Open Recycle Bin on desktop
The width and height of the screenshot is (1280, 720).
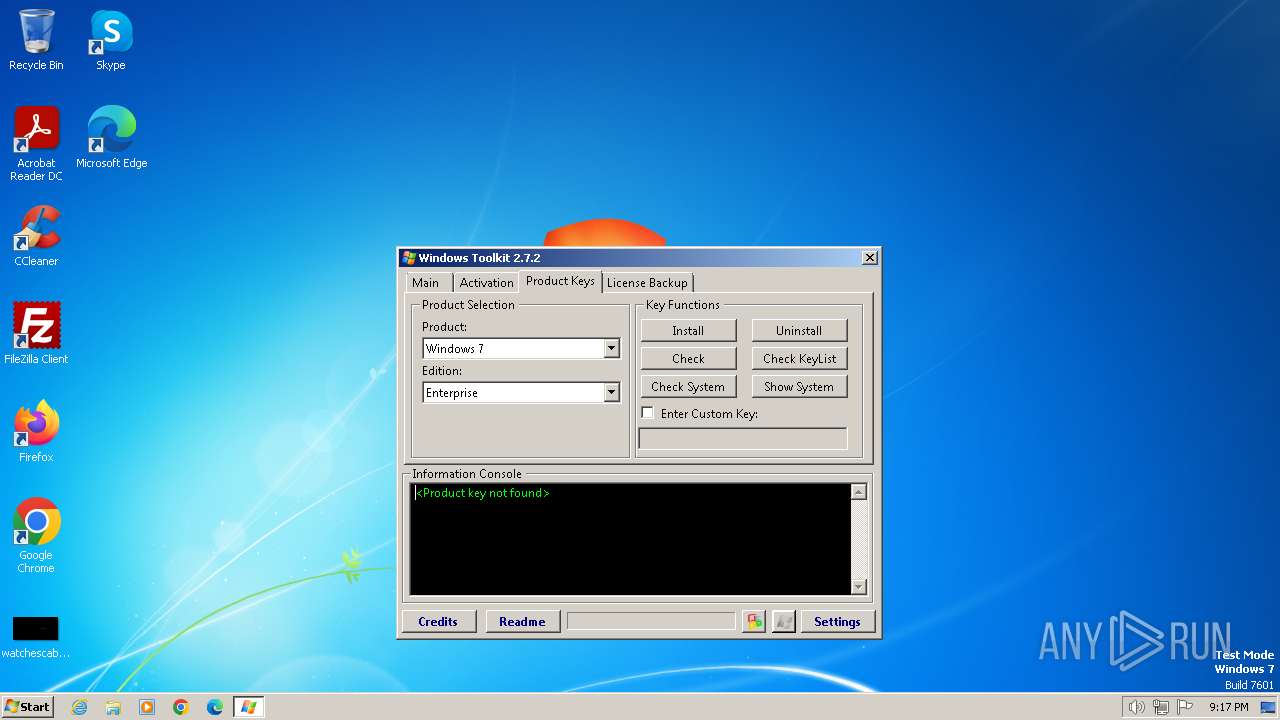coord(36,40)
